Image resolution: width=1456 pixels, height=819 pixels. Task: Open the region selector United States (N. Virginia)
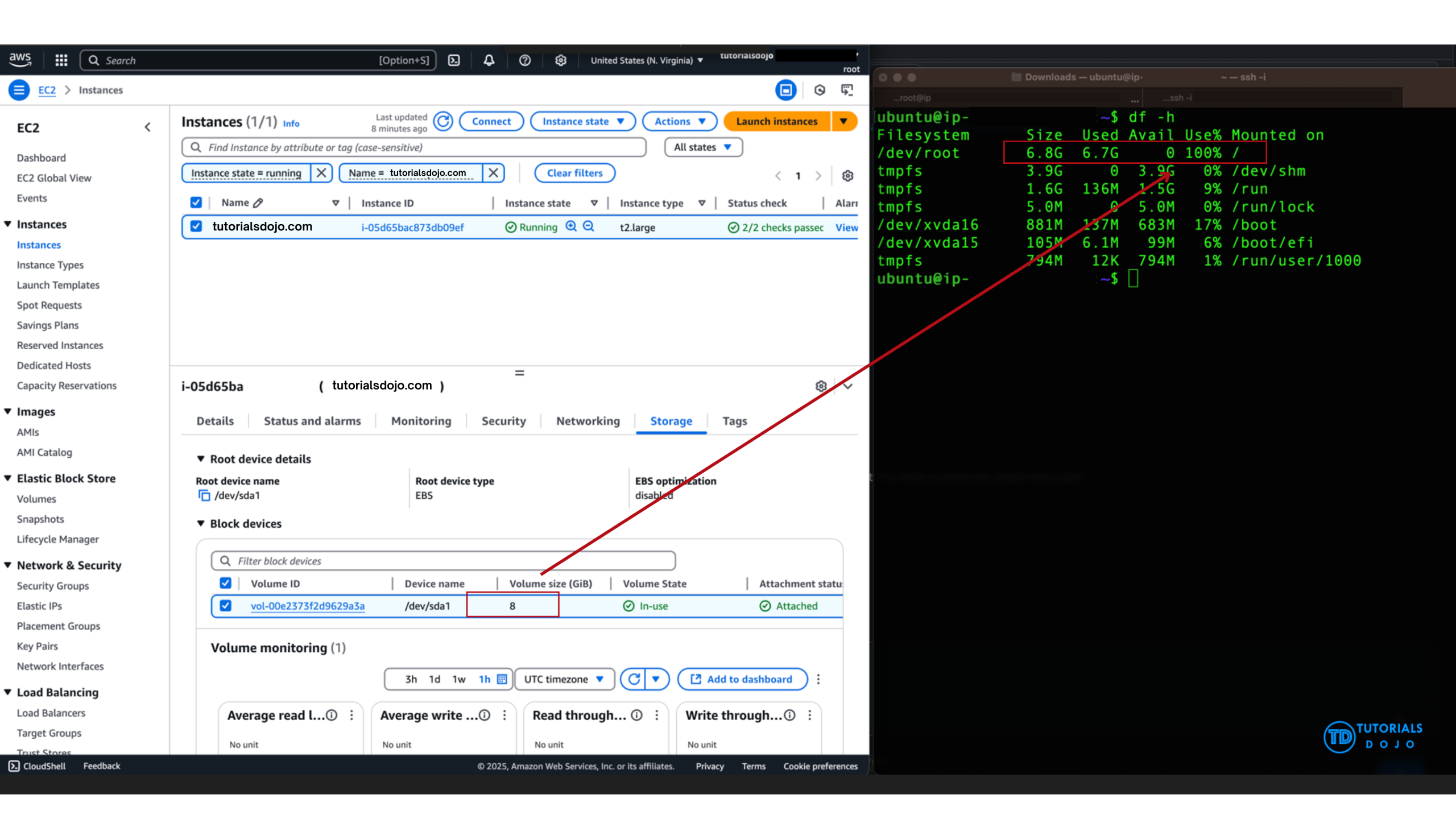[647, 60]
